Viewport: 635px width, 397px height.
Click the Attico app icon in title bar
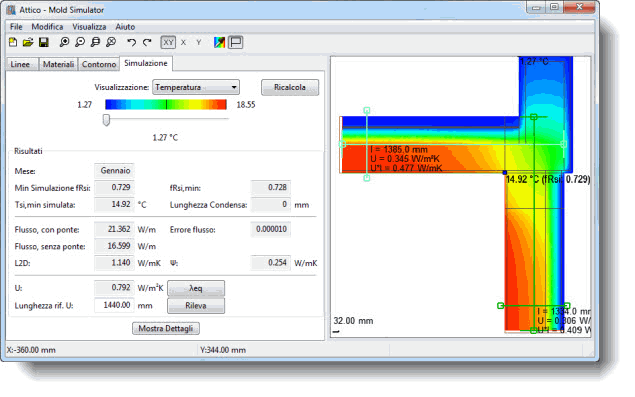pos(11,10)
